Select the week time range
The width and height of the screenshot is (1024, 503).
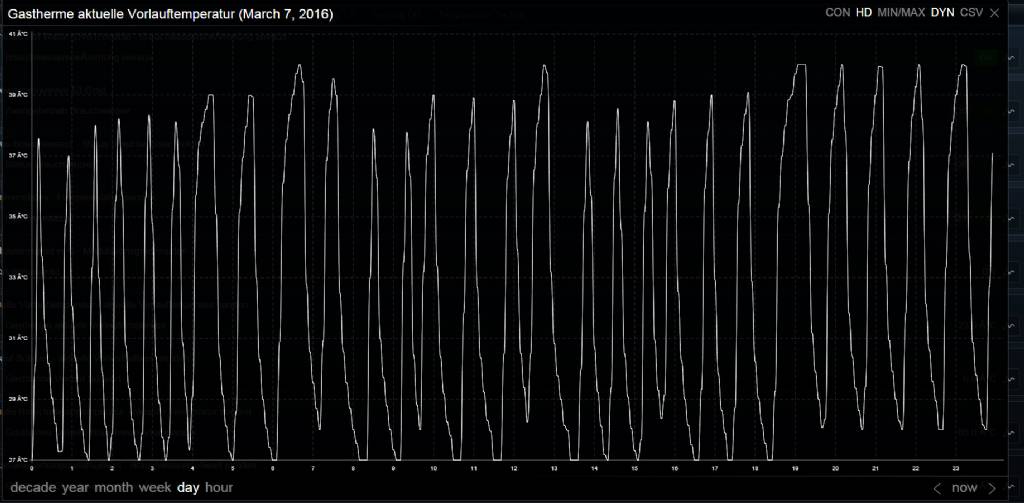click(155, 488)
